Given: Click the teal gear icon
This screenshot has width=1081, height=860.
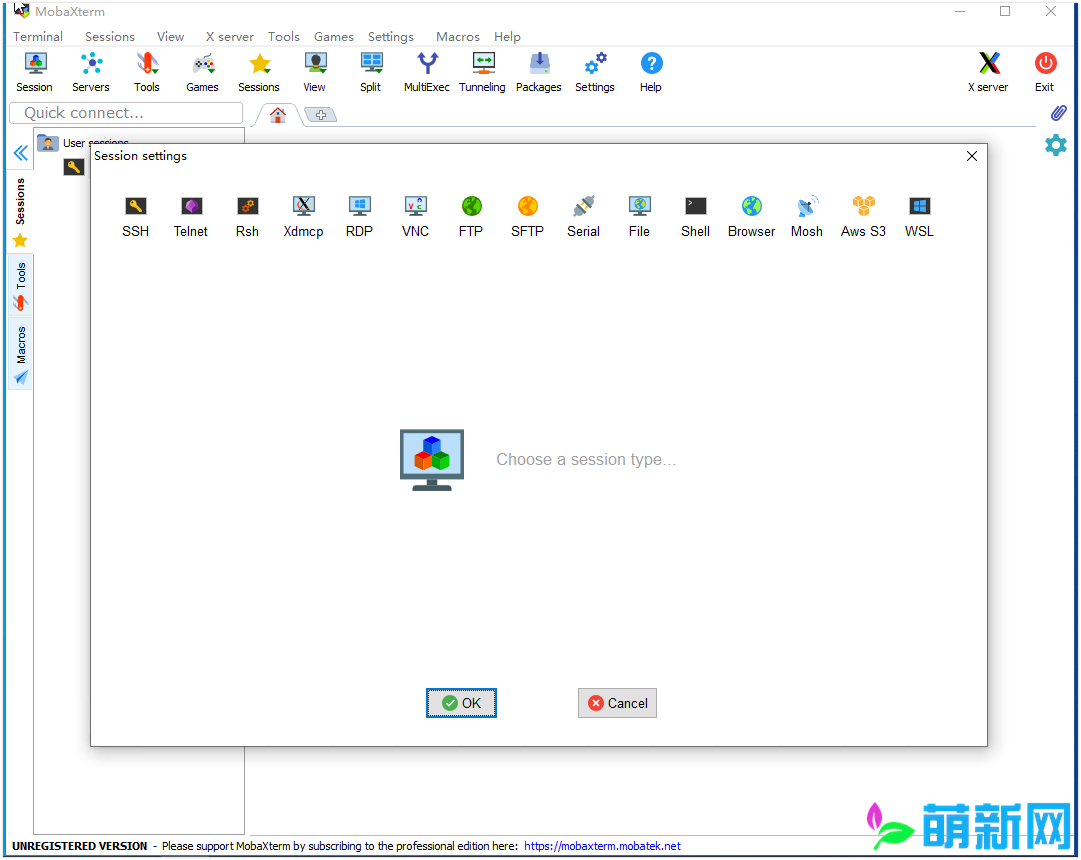Looking at the screenshot, I should click(1055, 145).
